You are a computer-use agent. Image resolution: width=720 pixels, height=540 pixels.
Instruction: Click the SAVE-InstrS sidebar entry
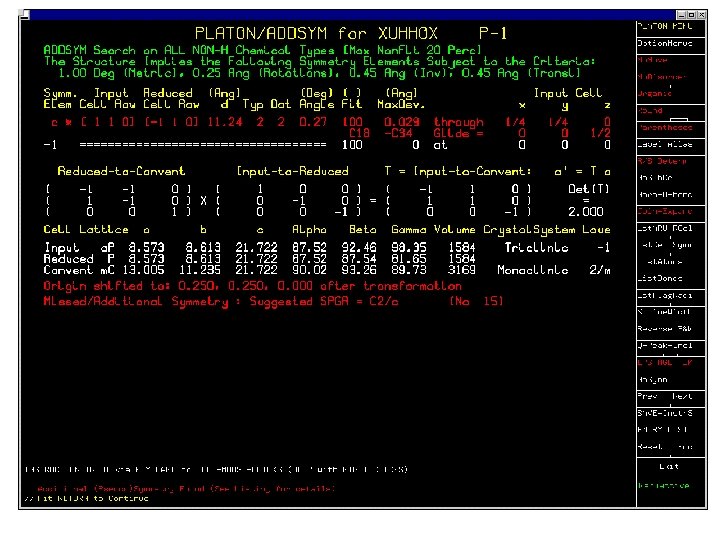(x=665, y=413)
